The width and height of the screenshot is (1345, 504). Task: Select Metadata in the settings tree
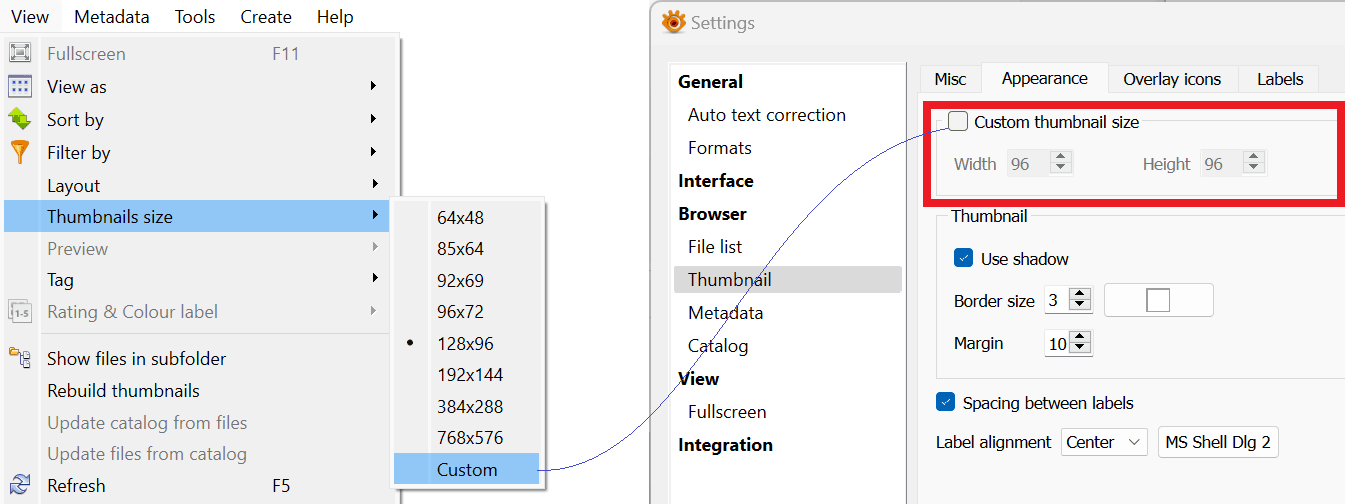point(725,313)
